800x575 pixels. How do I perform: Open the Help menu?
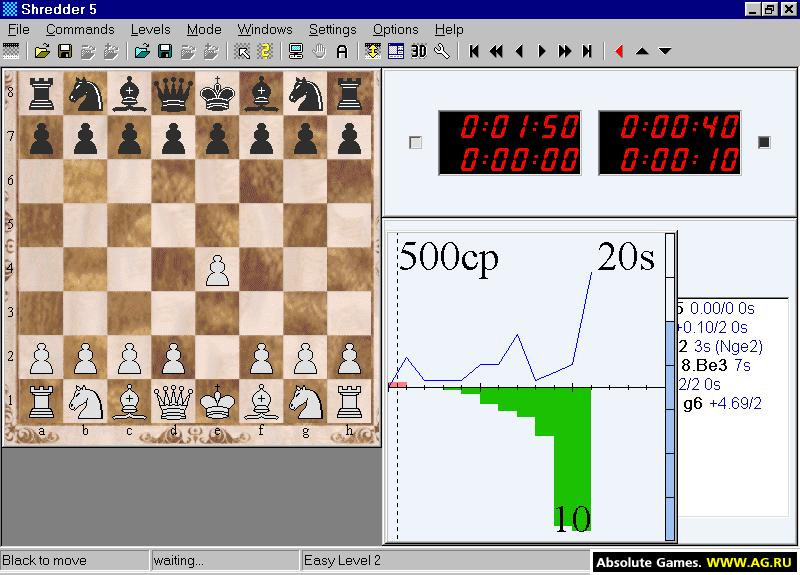(x=449, y=30)
